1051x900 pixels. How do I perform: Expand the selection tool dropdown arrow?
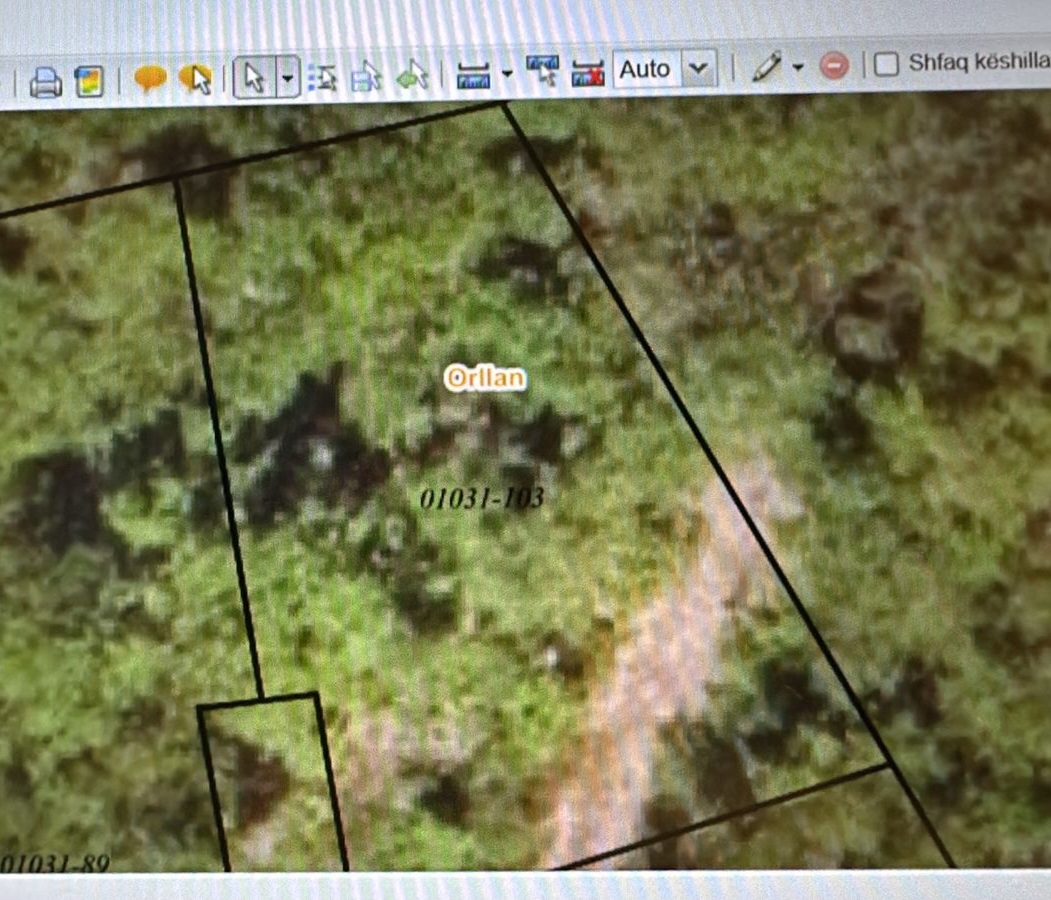click(x=288, y=77)
